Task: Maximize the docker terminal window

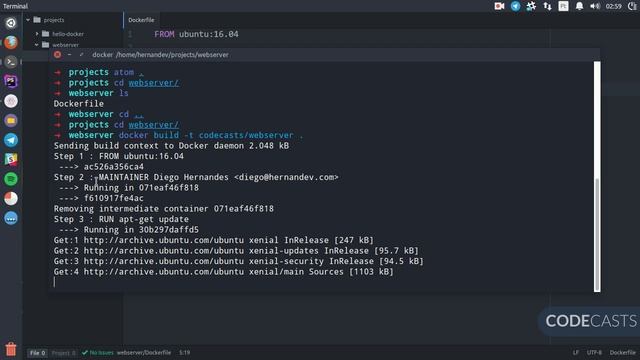Action: [81, 55]
